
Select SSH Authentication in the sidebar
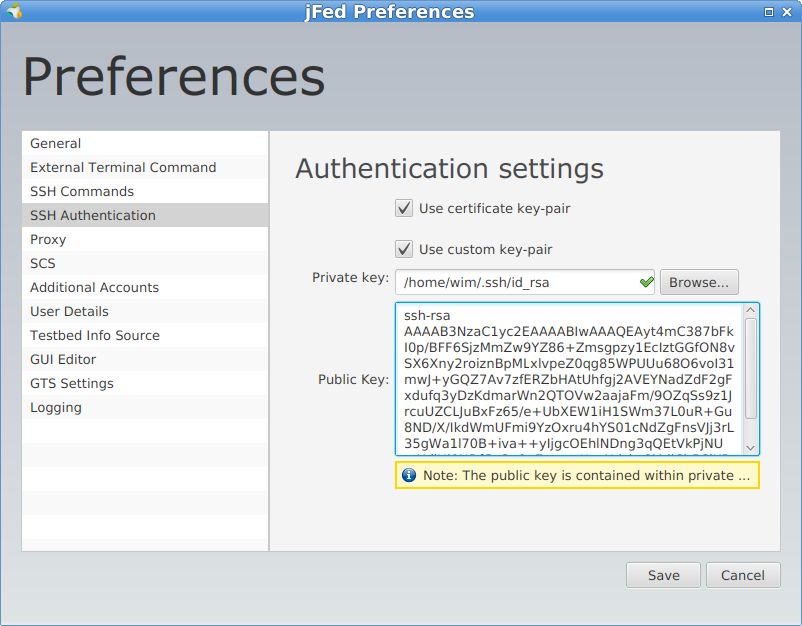click(x=145, y=215)
